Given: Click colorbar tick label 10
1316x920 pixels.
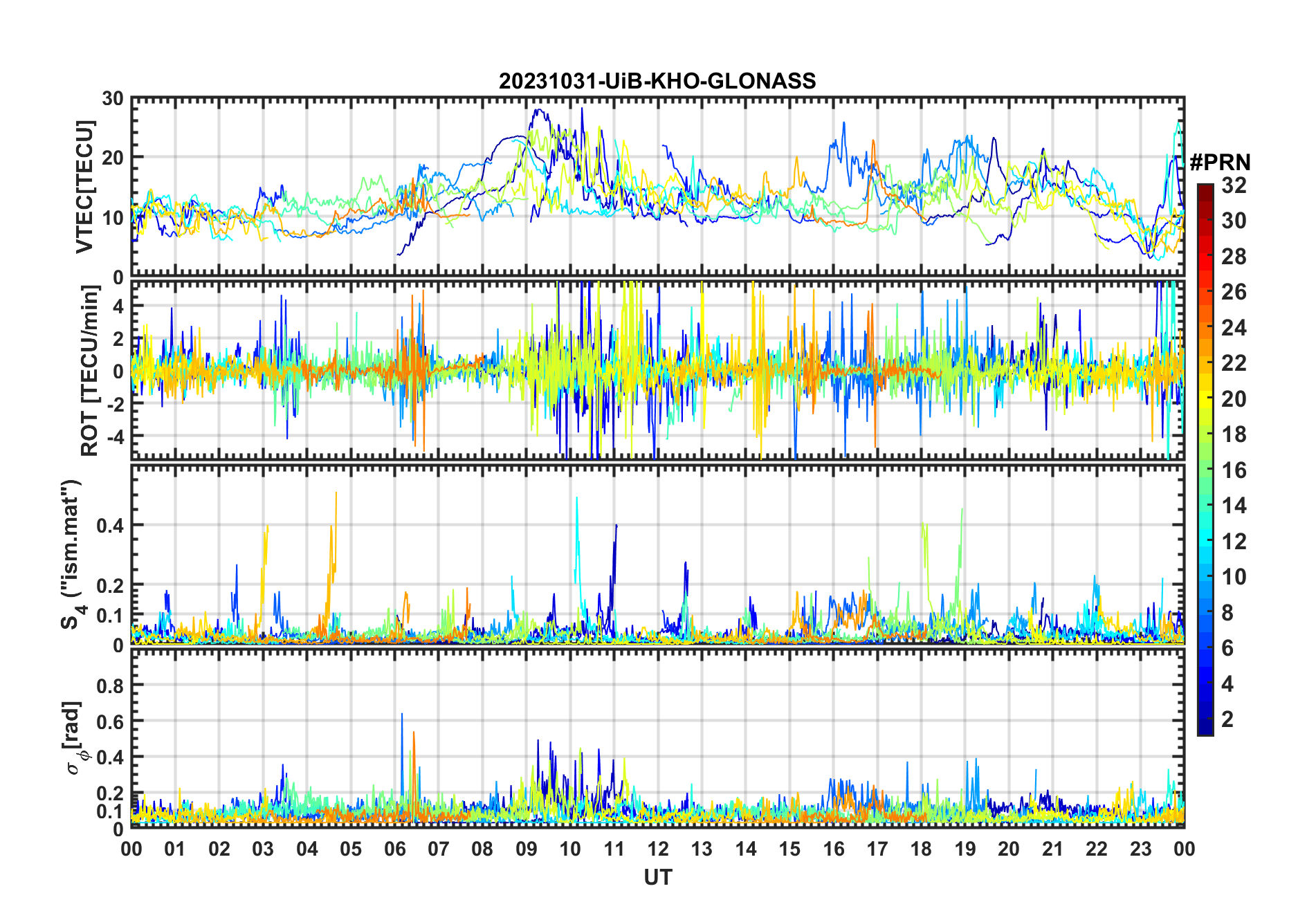Looking at the screenshot, I should pyautogui.click(x=1234, y=577).
